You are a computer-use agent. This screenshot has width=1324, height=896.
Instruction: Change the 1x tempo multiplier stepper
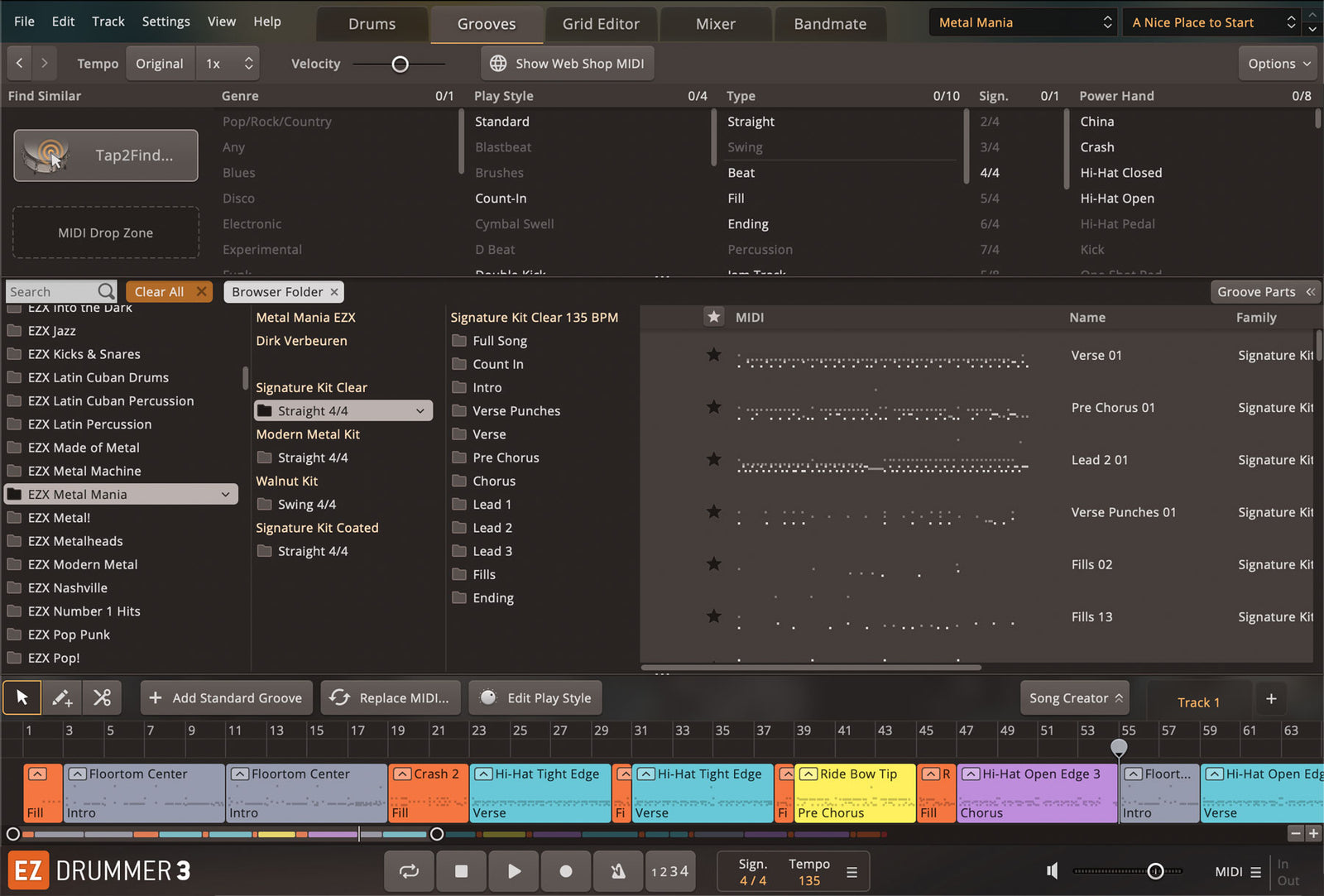point(248,64)
